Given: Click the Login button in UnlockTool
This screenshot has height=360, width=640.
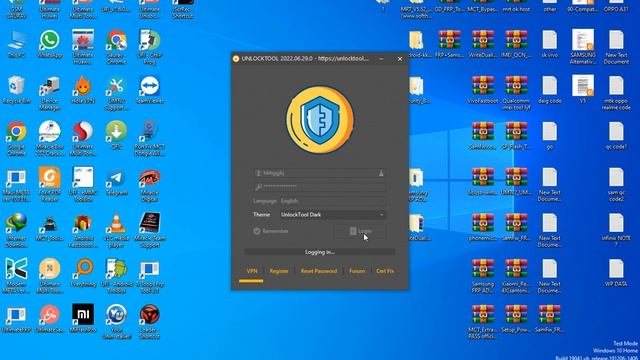Looking at the screenshot, I should [360, 231].
